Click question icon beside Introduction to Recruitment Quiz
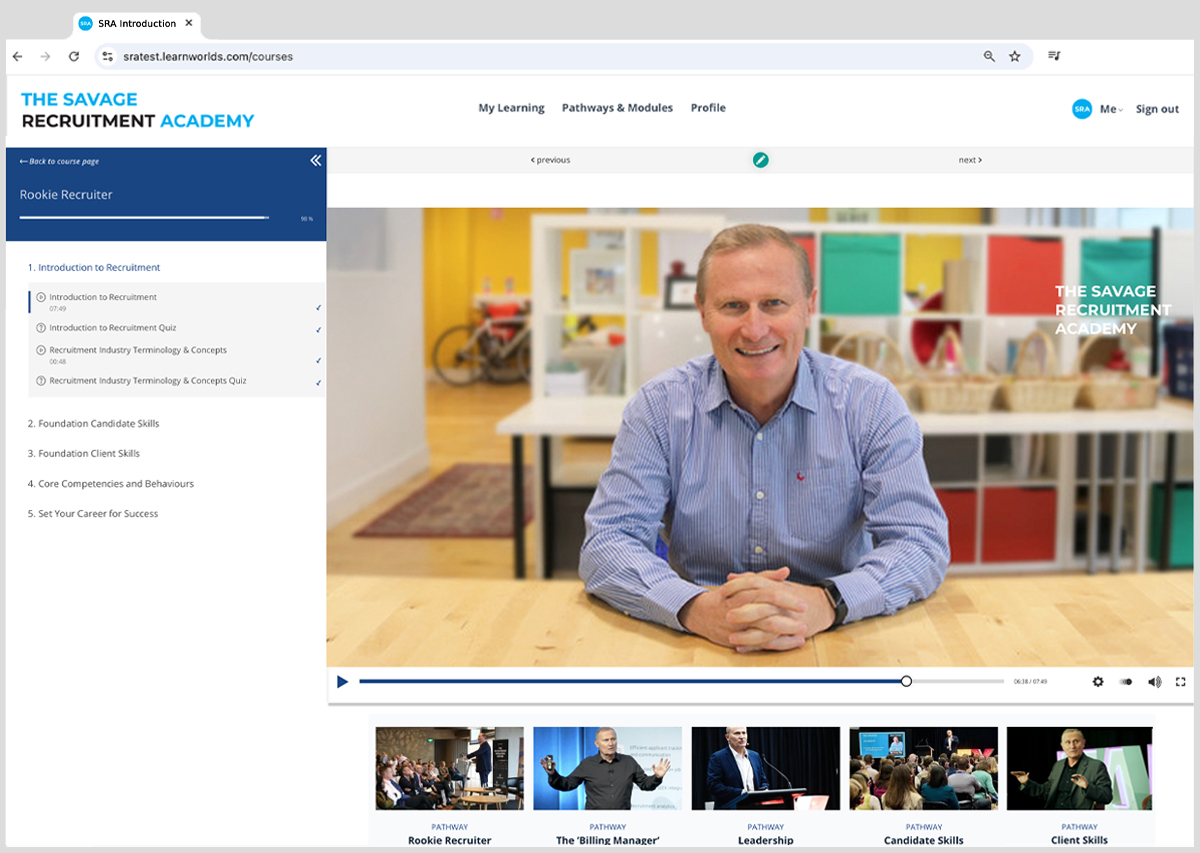Image resolution: width=1200 pixels, height=853 pixels. [x=41, y=328]
